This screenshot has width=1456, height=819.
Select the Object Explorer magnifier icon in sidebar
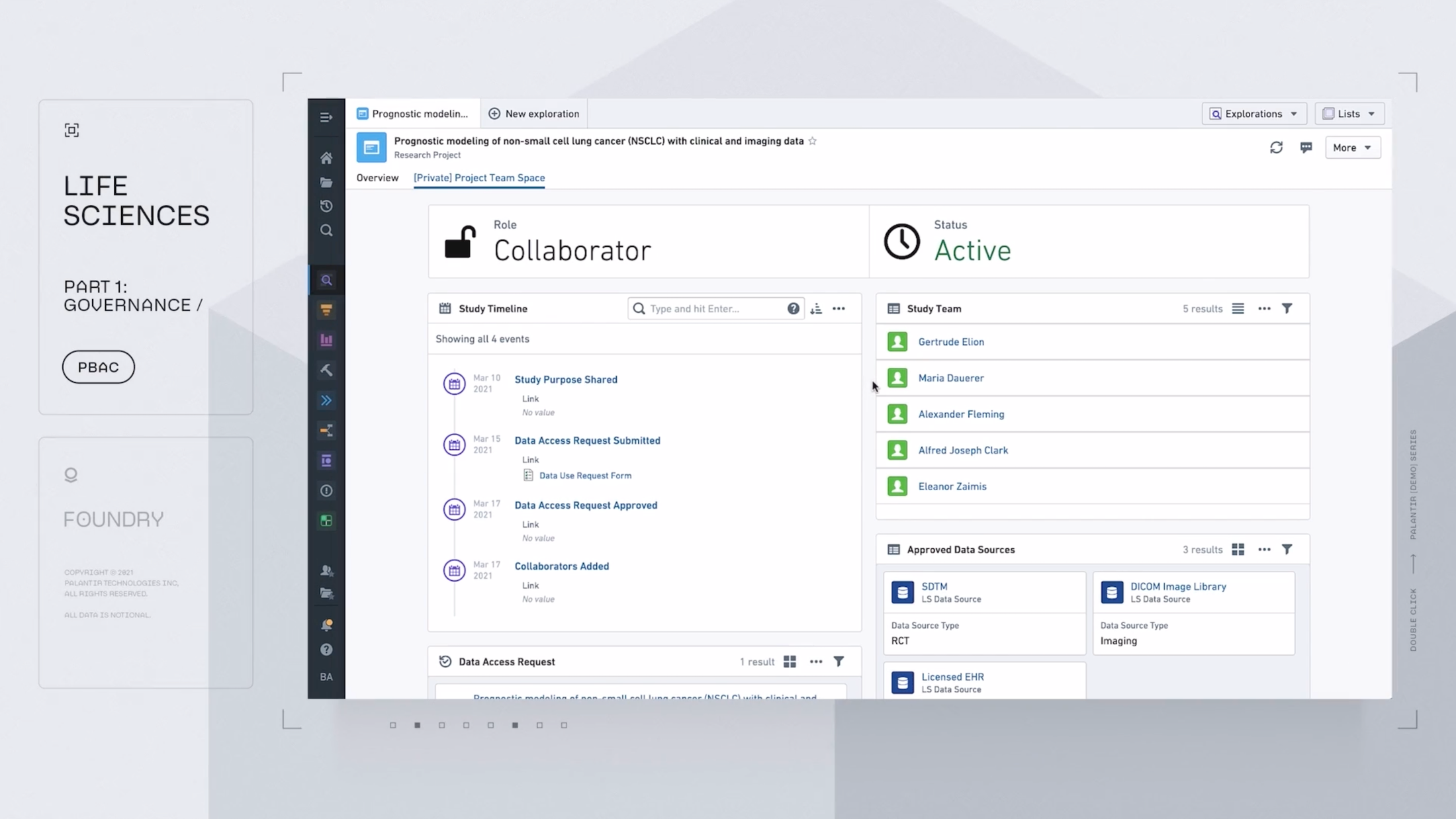coord(326,280)
